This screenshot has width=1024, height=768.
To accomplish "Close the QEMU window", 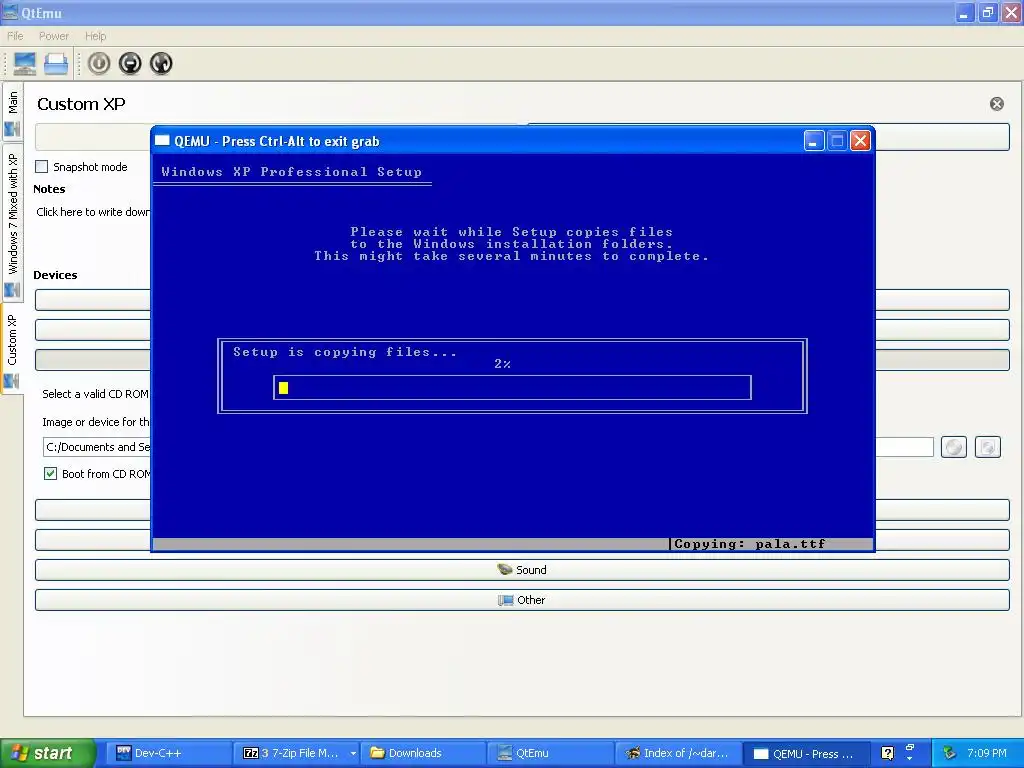I will pyautogui.click(x=861, y=141).
